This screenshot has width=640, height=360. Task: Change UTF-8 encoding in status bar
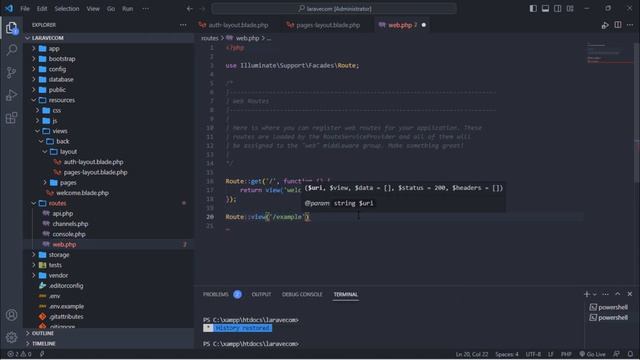533,354
